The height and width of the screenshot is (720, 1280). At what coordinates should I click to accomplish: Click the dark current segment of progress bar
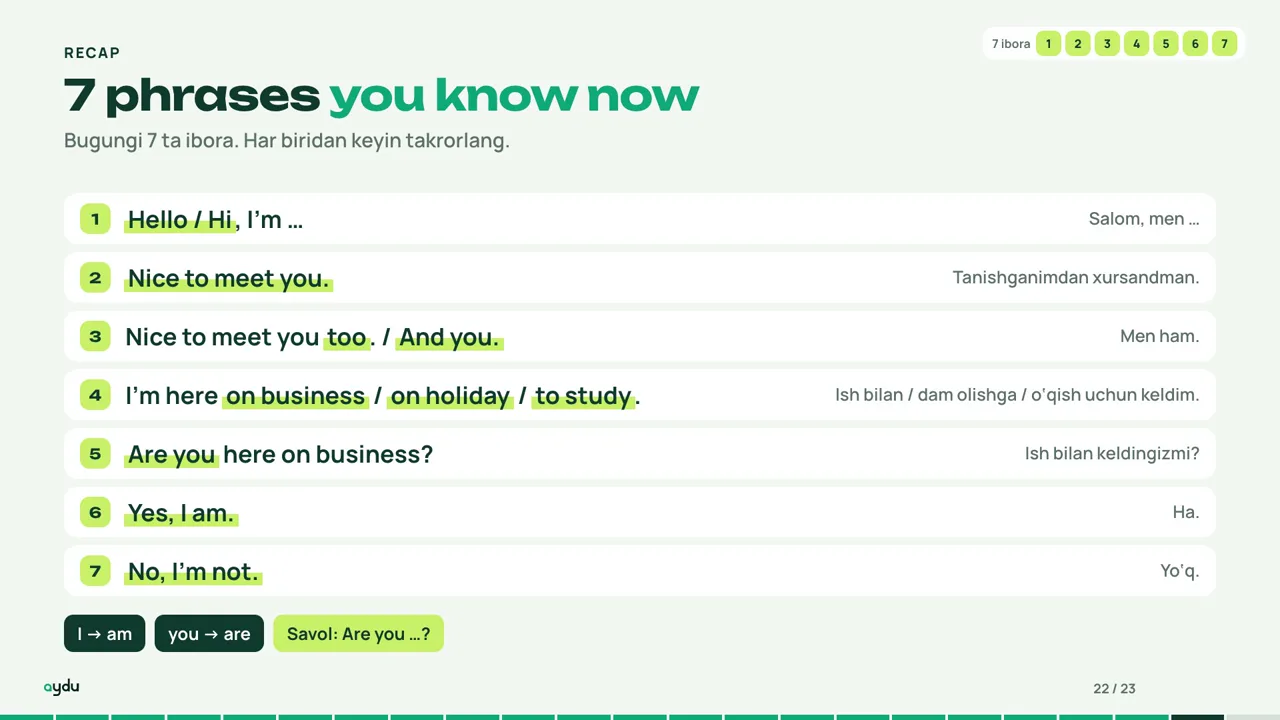[x=1197, y=717]
